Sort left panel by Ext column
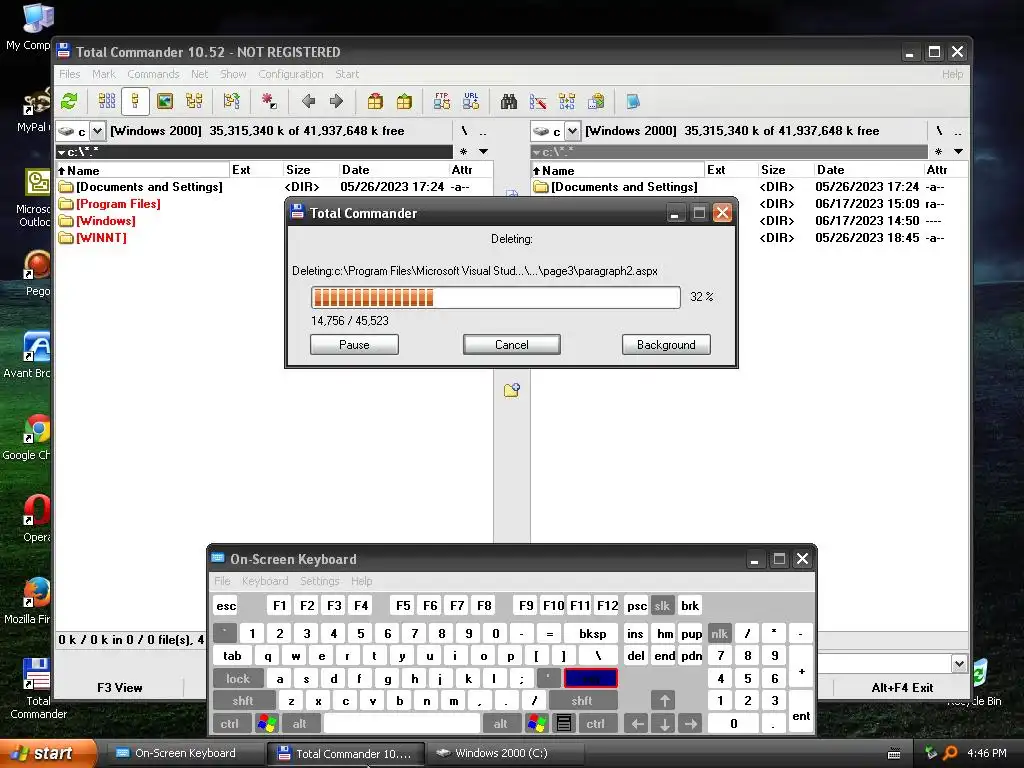 256,170
